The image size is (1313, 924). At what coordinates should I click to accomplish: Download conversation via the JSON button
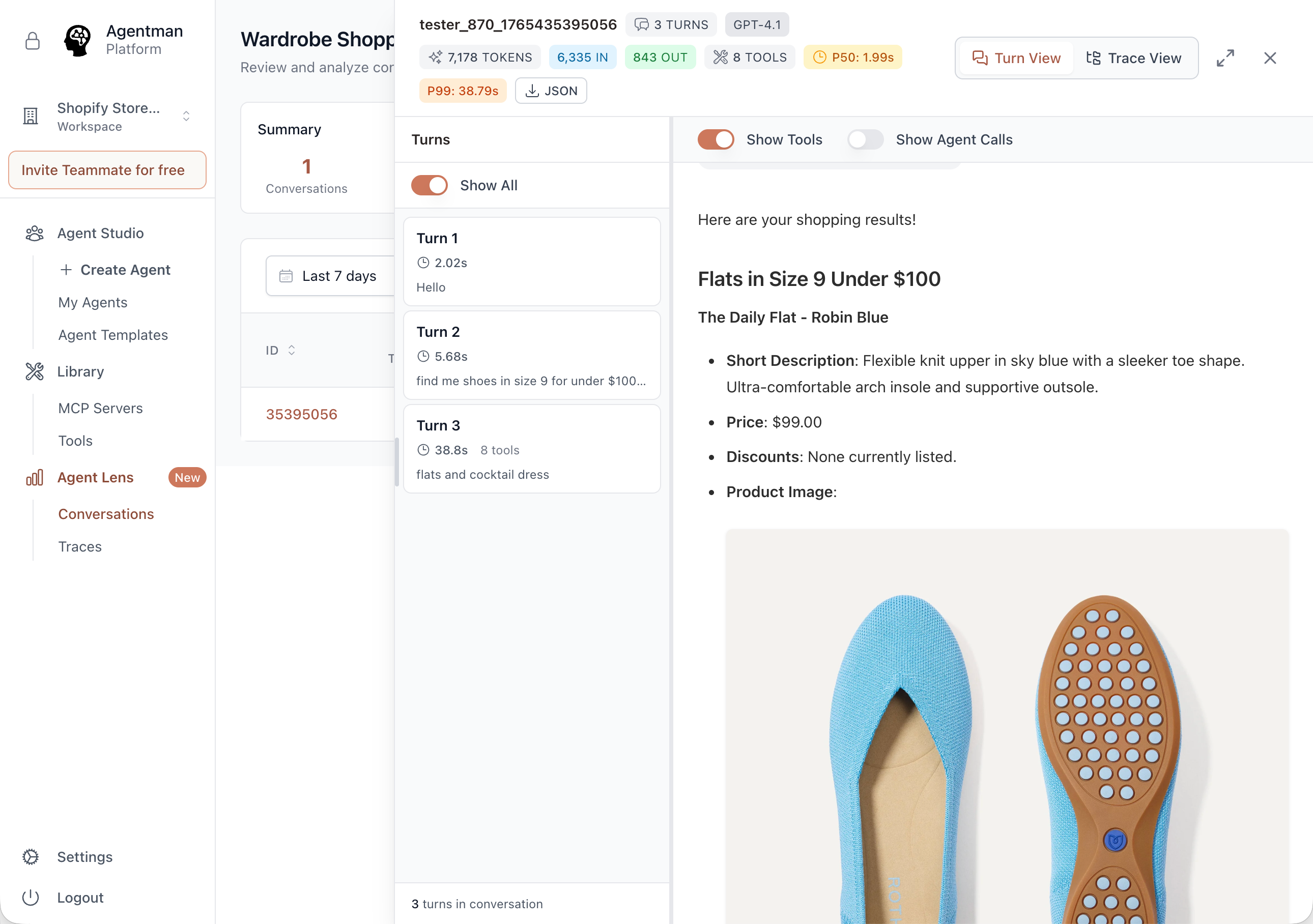click(x=551, y=91)
